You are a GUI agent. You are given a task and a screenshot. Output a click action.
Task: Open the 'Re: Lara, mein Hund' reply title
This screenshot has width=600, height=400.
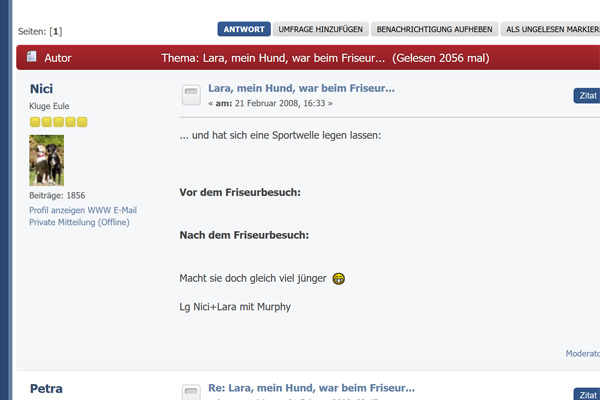point(311,387)
